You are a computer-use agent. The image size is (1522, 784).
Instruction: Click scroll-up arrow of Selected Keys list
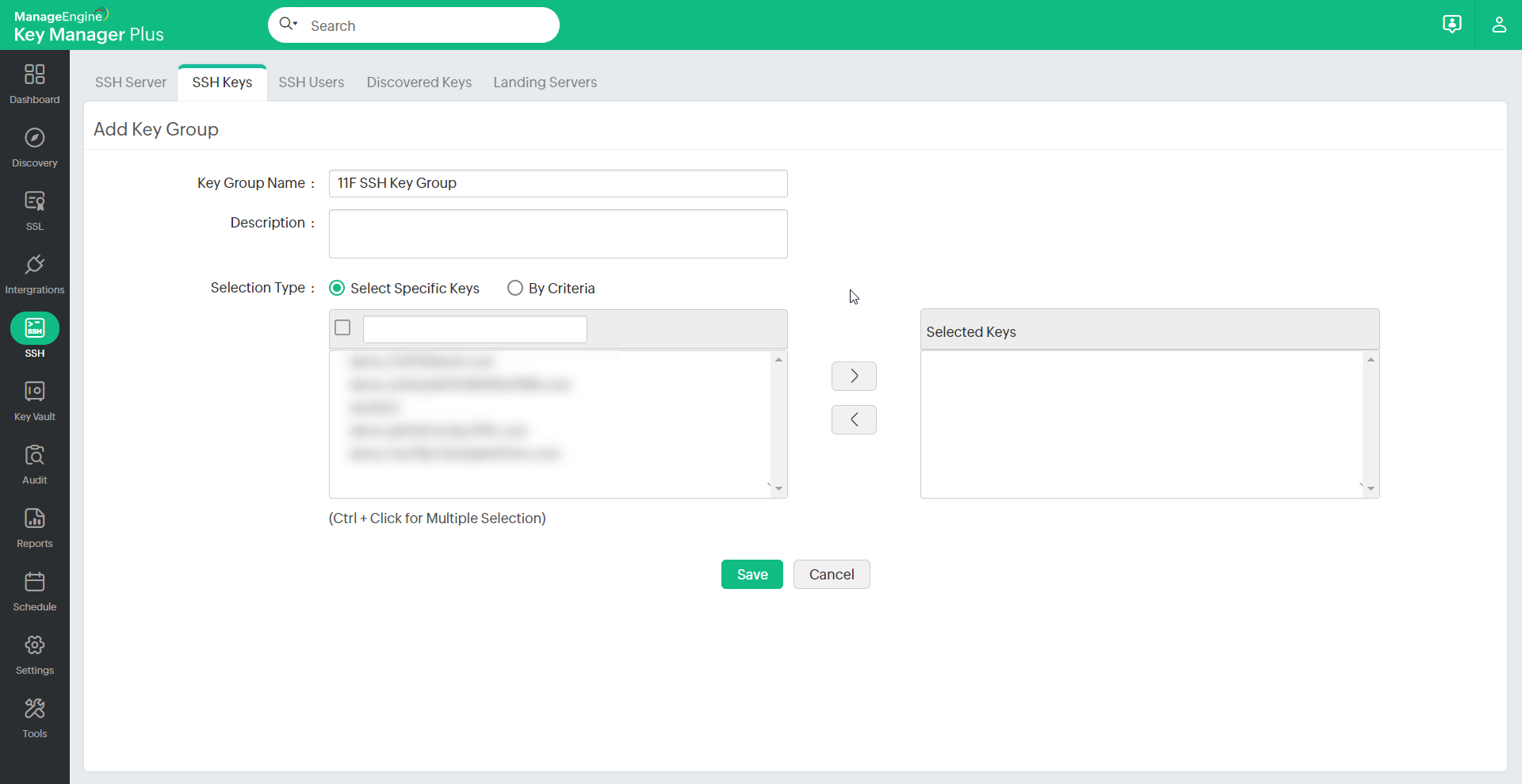tap(1371, 360)
